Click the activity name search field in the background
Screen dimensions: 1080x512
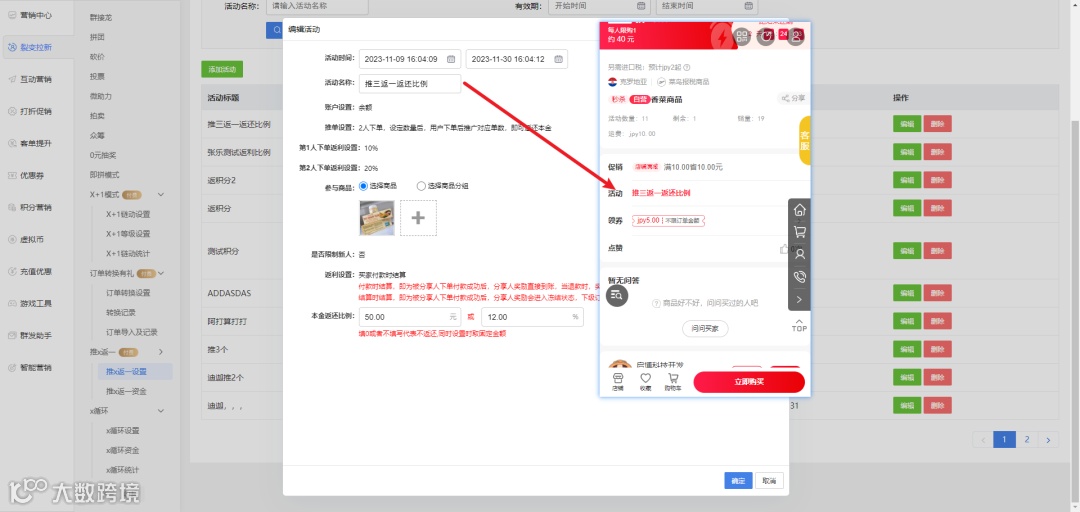(x=318, y=6)
